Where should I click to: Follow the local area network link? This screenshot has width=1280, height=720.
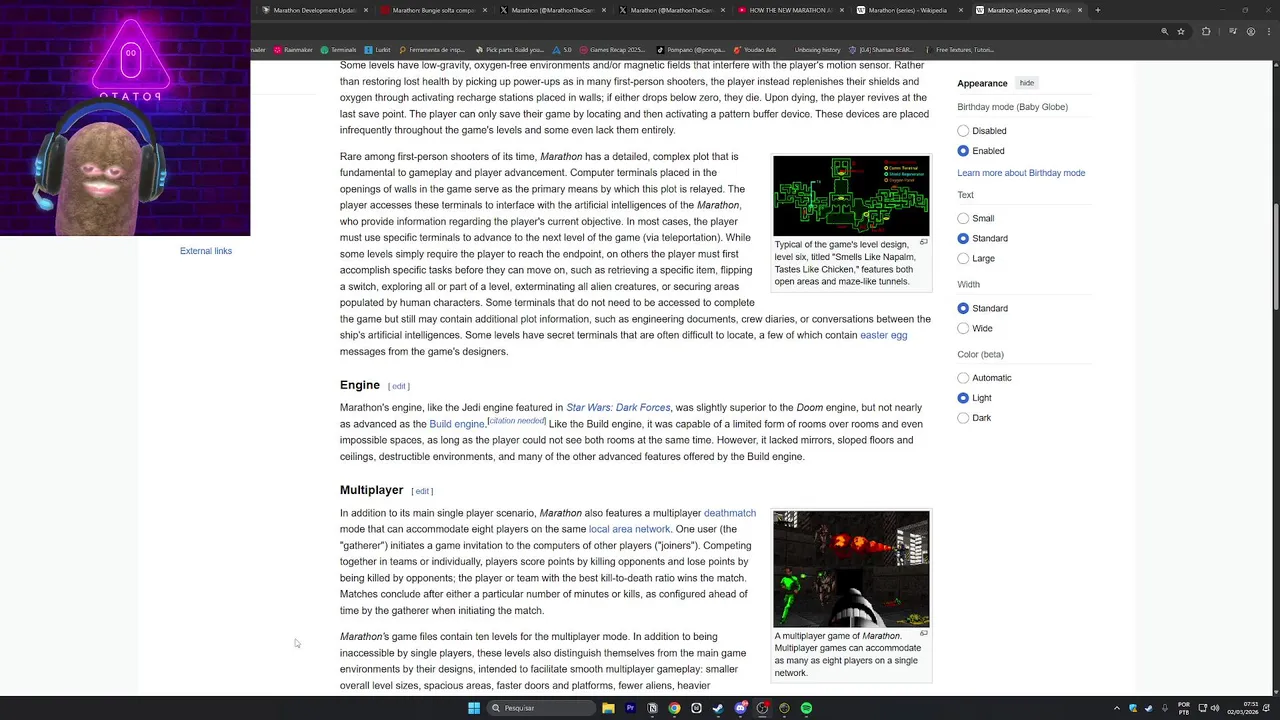click(629, 529)
